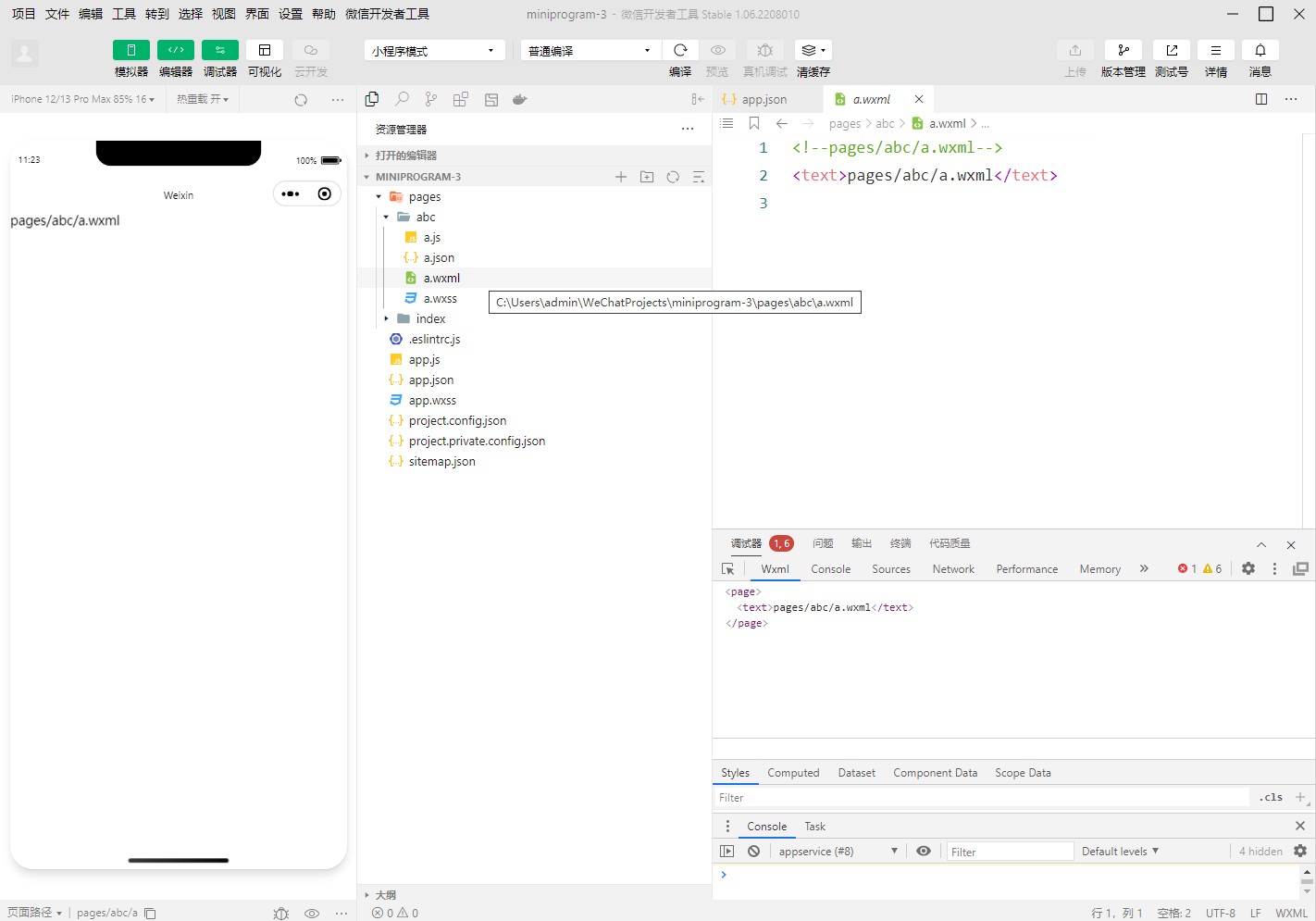Open the search icon in sidebar
1316x921 pixels.
point(402,99)
